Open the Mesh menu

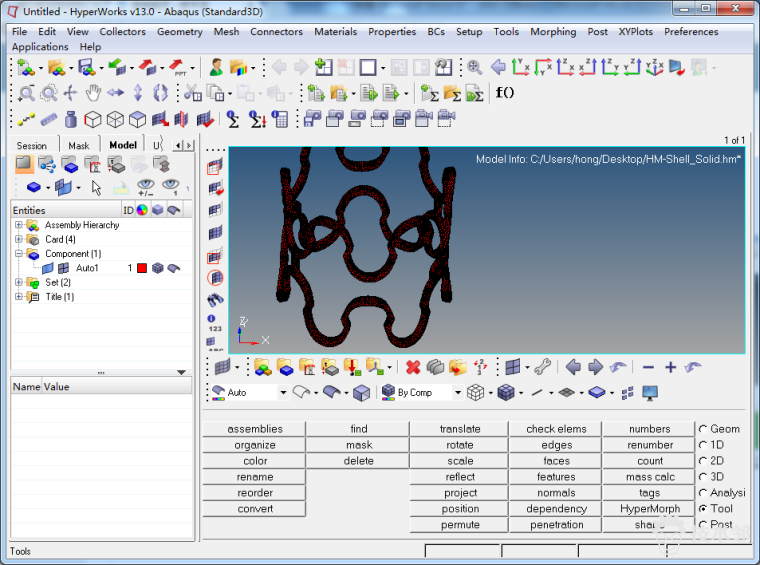tap(226, 31)
